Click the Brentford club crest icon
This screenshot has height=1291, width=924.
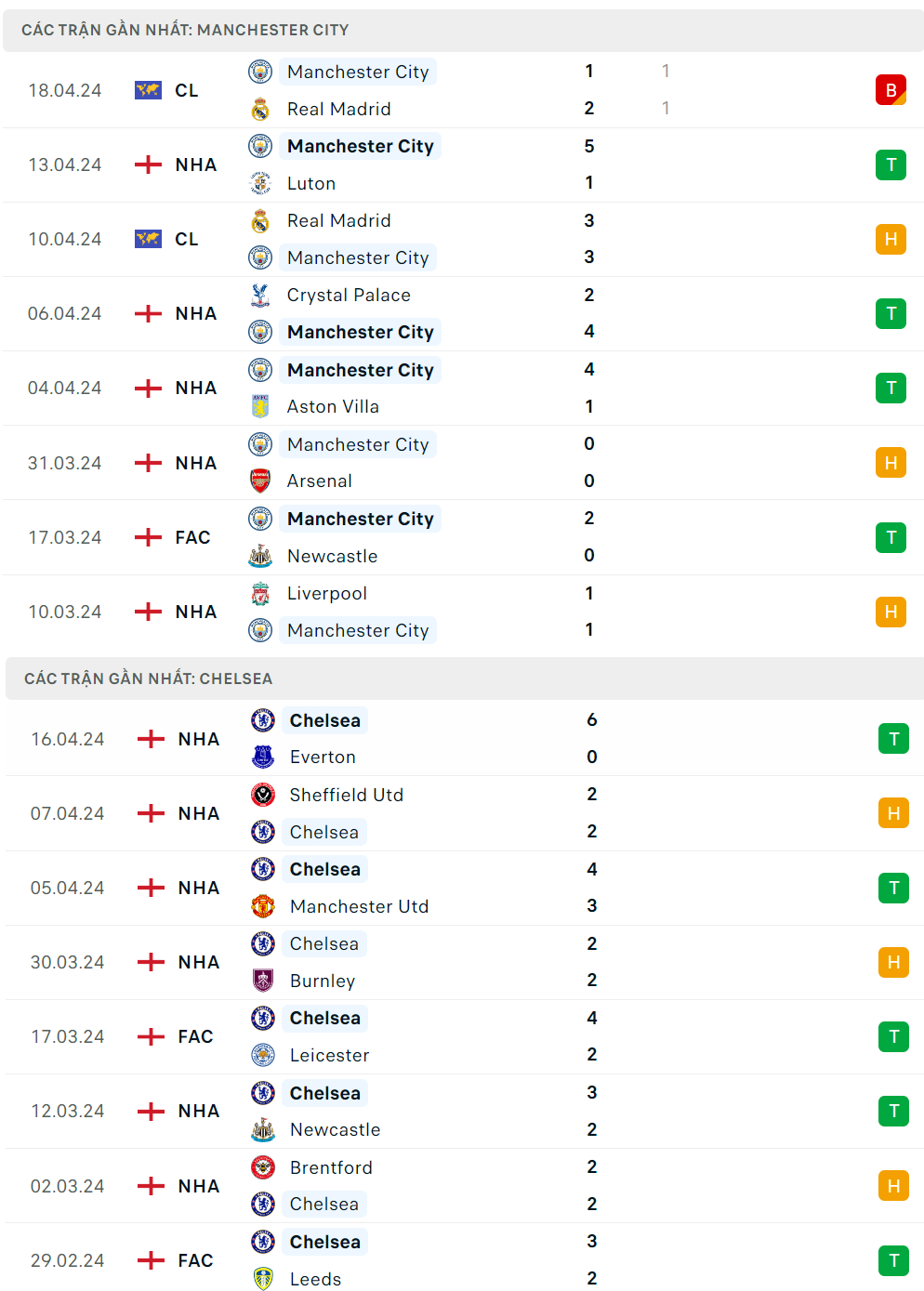click(x=263, y=1167)
